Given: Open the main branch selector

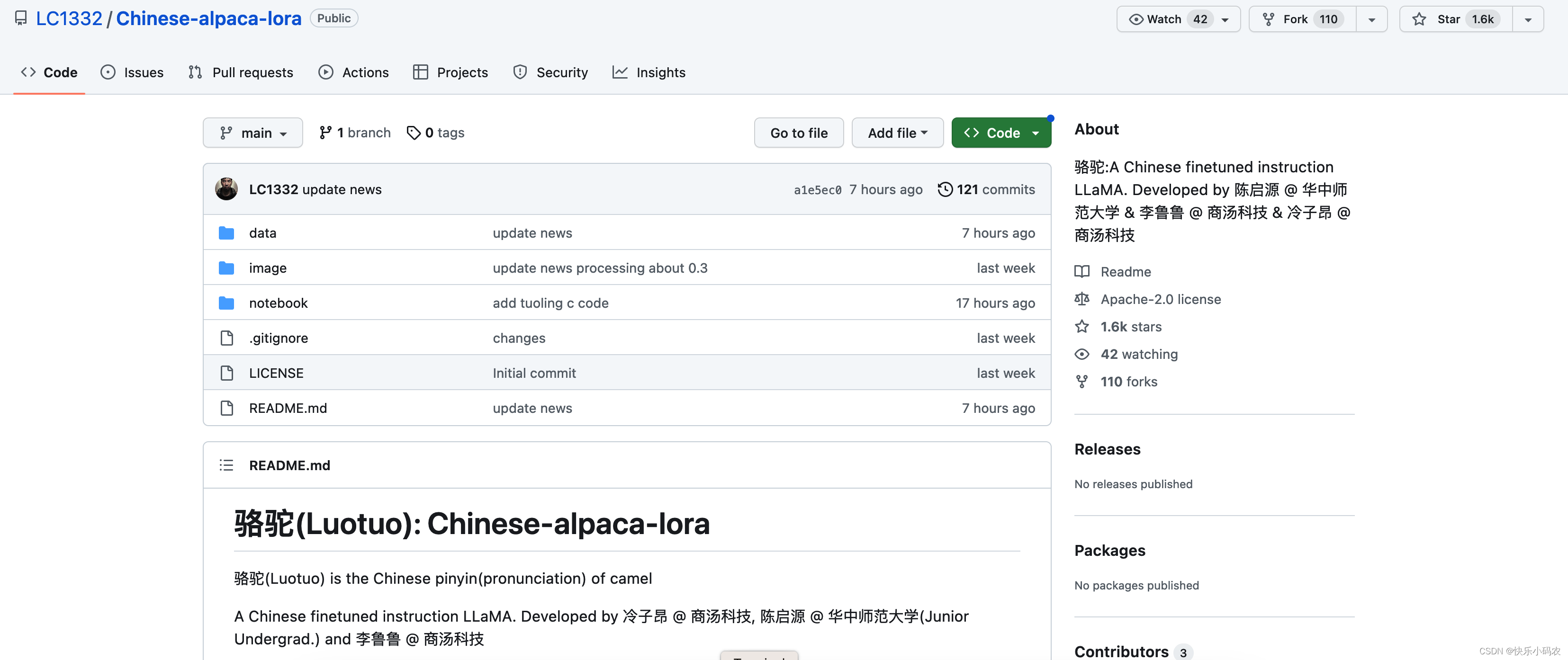Looking at the screenshot, I should [x=252, y=133].
